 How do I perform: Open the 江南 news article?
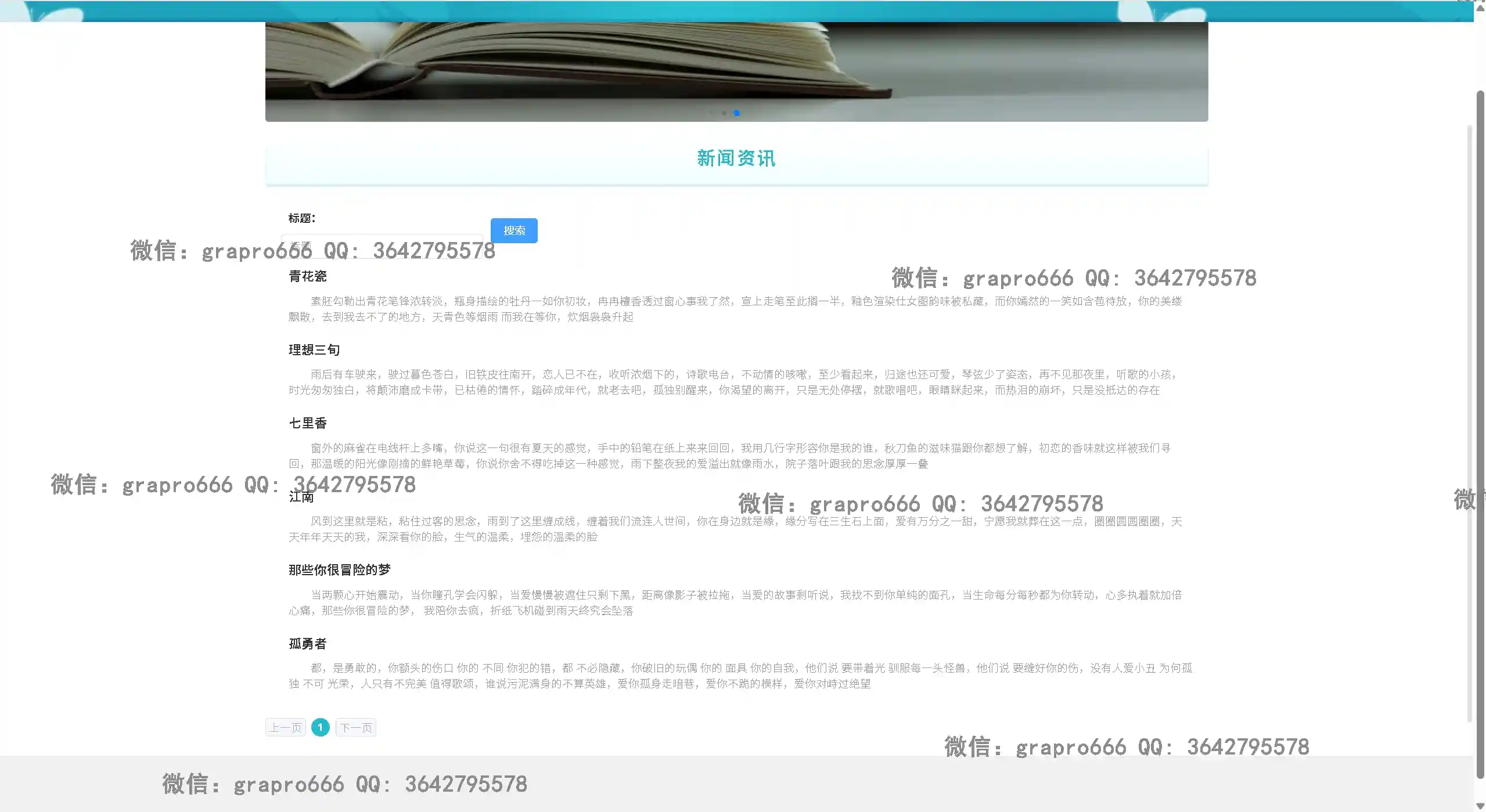pos(301,497)
